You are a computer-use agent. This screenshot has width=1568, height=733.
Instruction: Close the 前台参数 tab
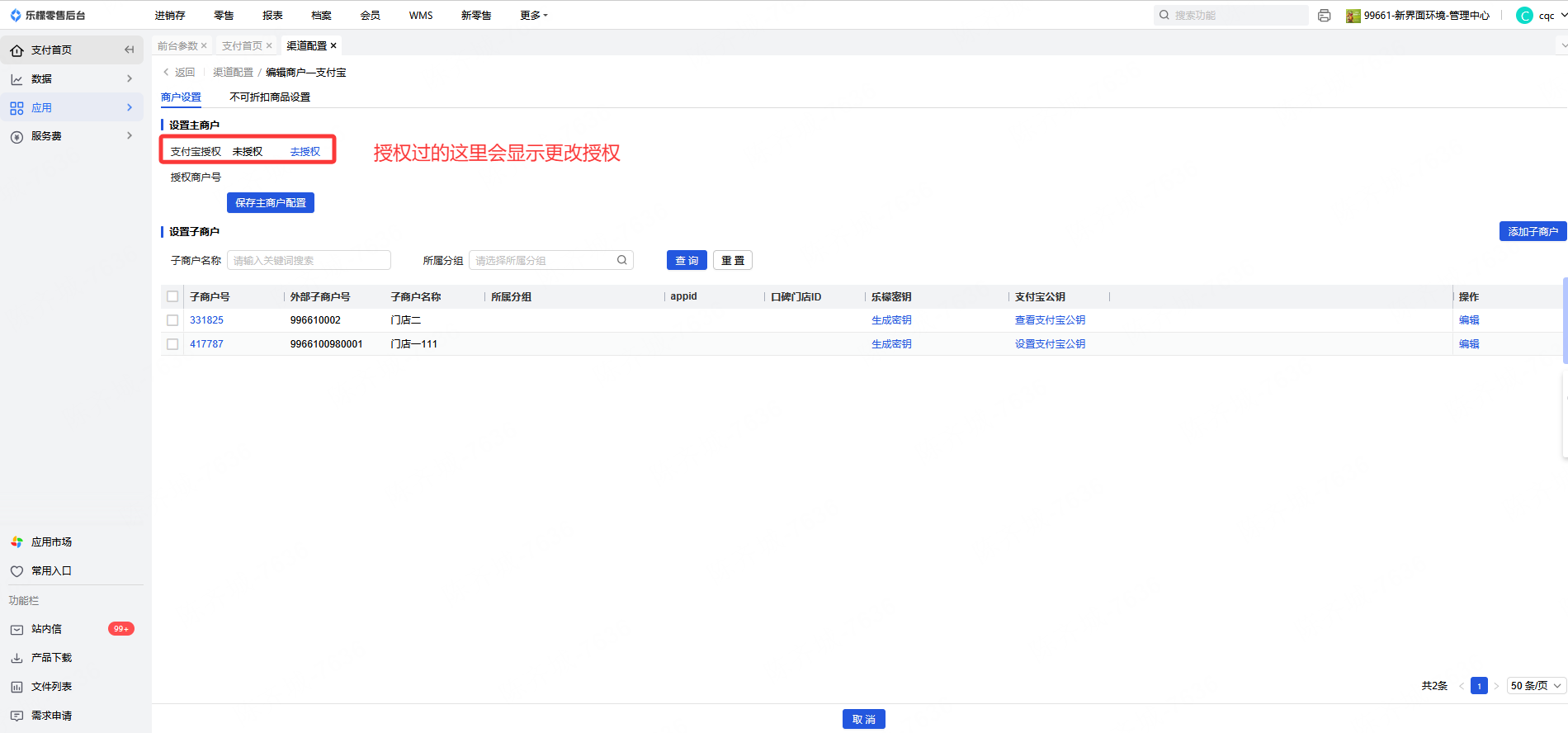tap(204, 46)
